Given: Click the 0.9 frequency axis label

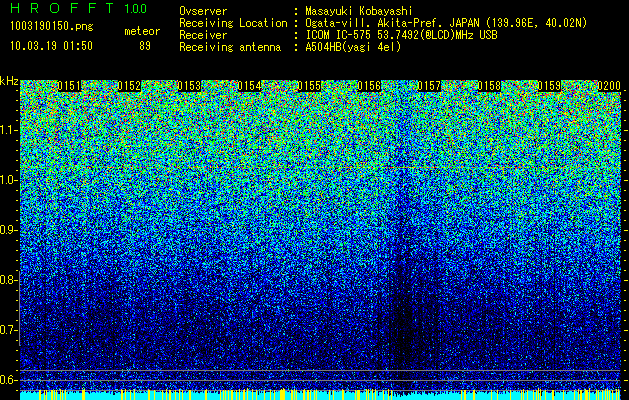Looking at the screenshot, I should pos(9,230).
